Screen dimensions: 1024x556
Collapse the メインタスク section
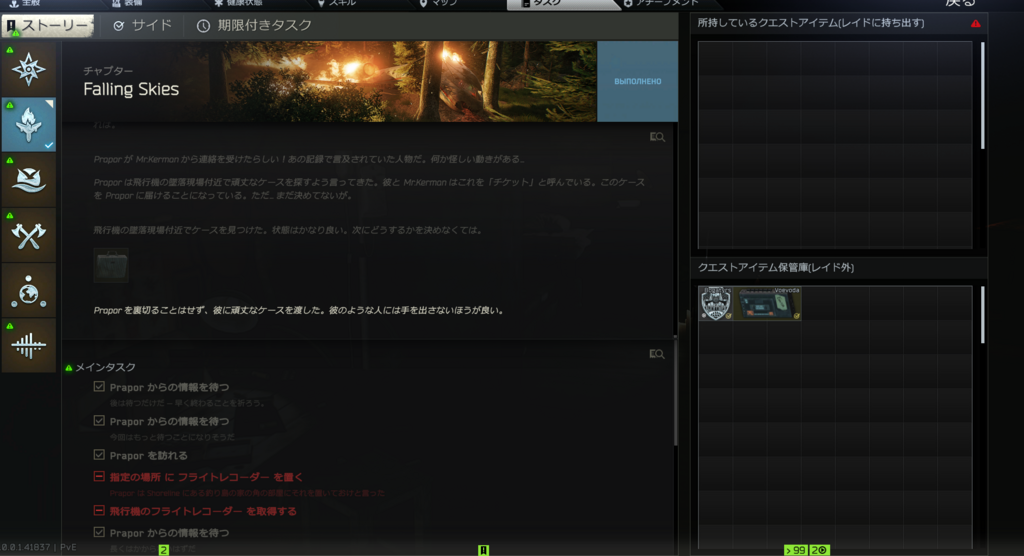(68, 368)
